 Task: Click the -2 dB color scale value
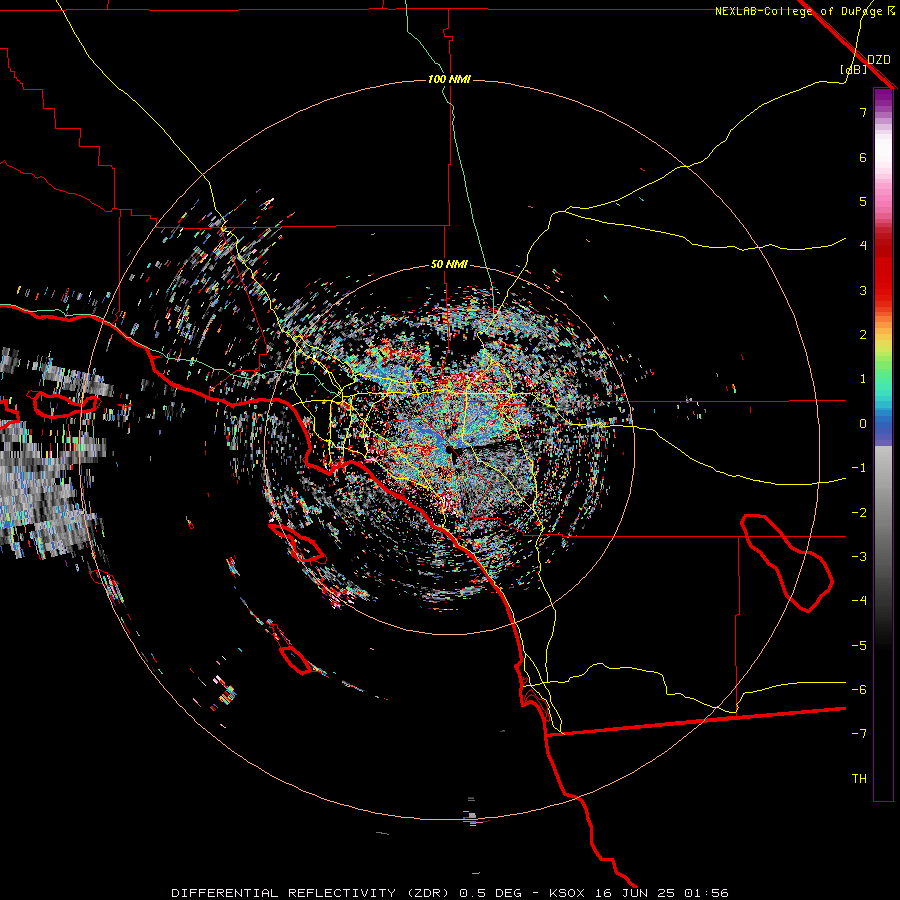[x=859, y=513]
